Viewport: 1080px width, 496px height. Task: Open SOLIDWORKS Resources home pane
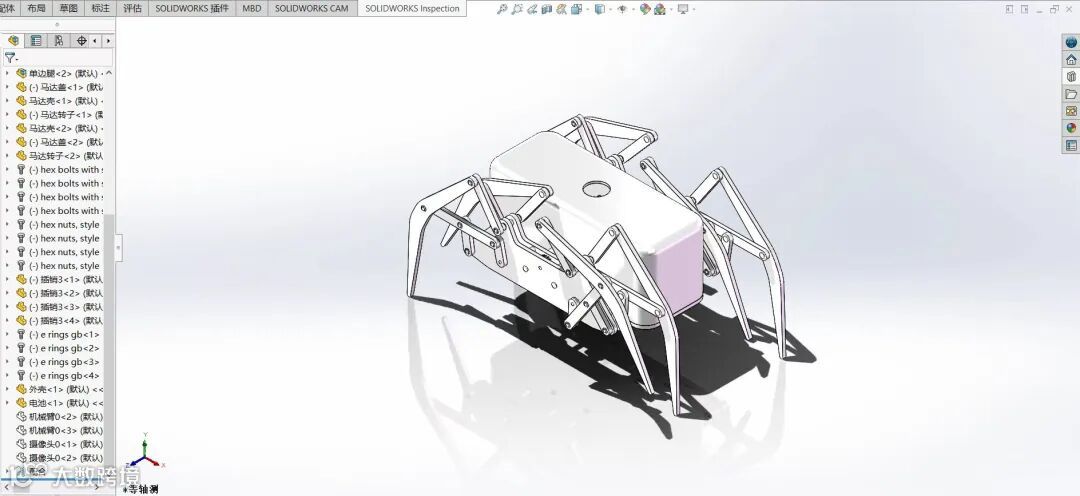(1071, 60)
